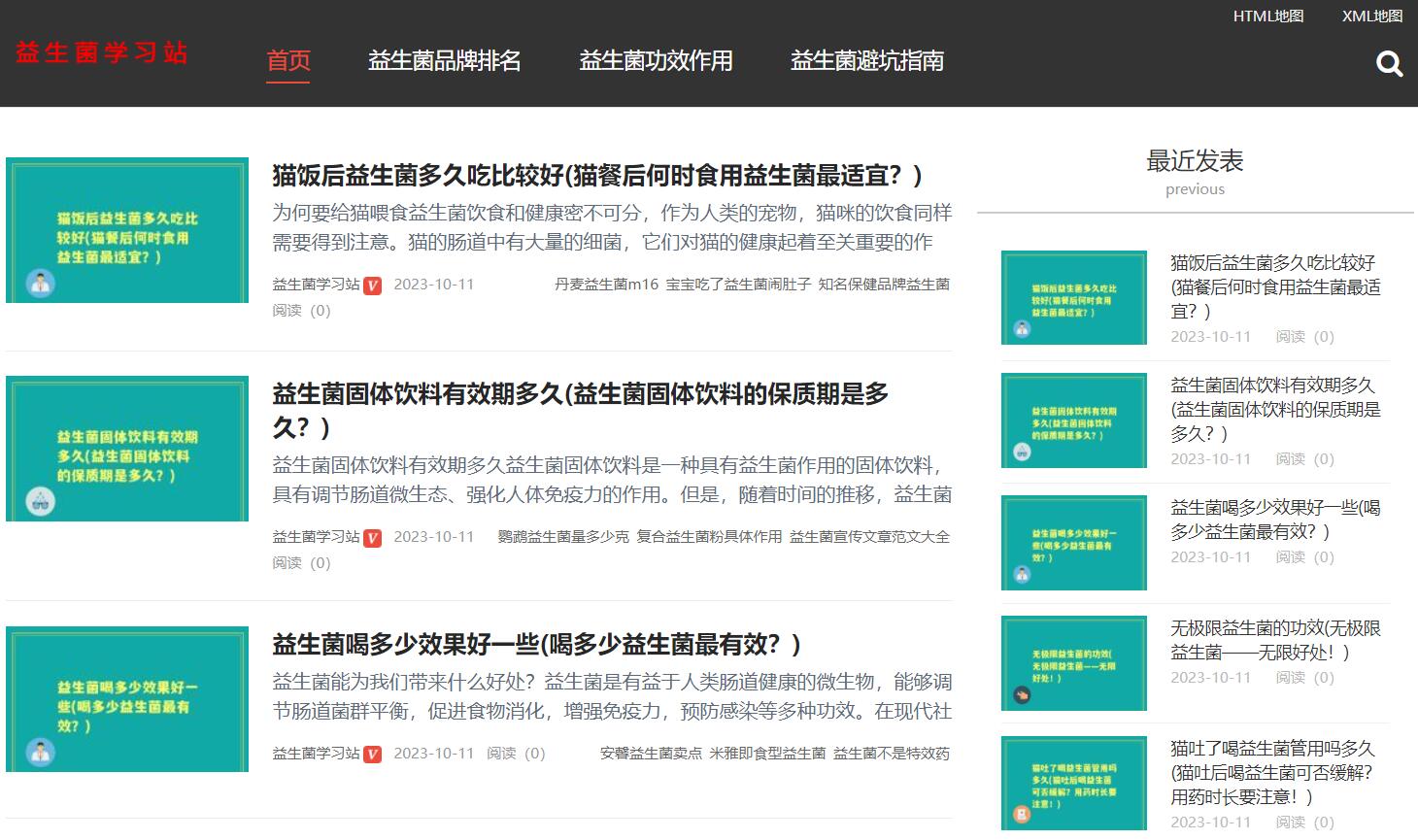Open sidebar thumbnail for 无极限益生菌的功效
The height and width of the screenshot is (840, 1418).
(1073, 663)
